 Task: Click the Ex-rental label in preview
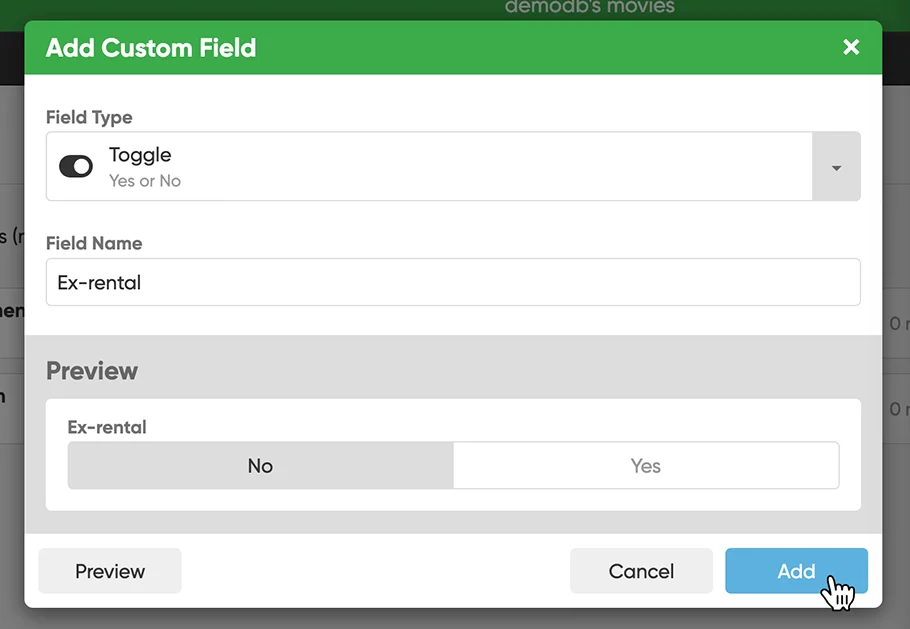107,427
